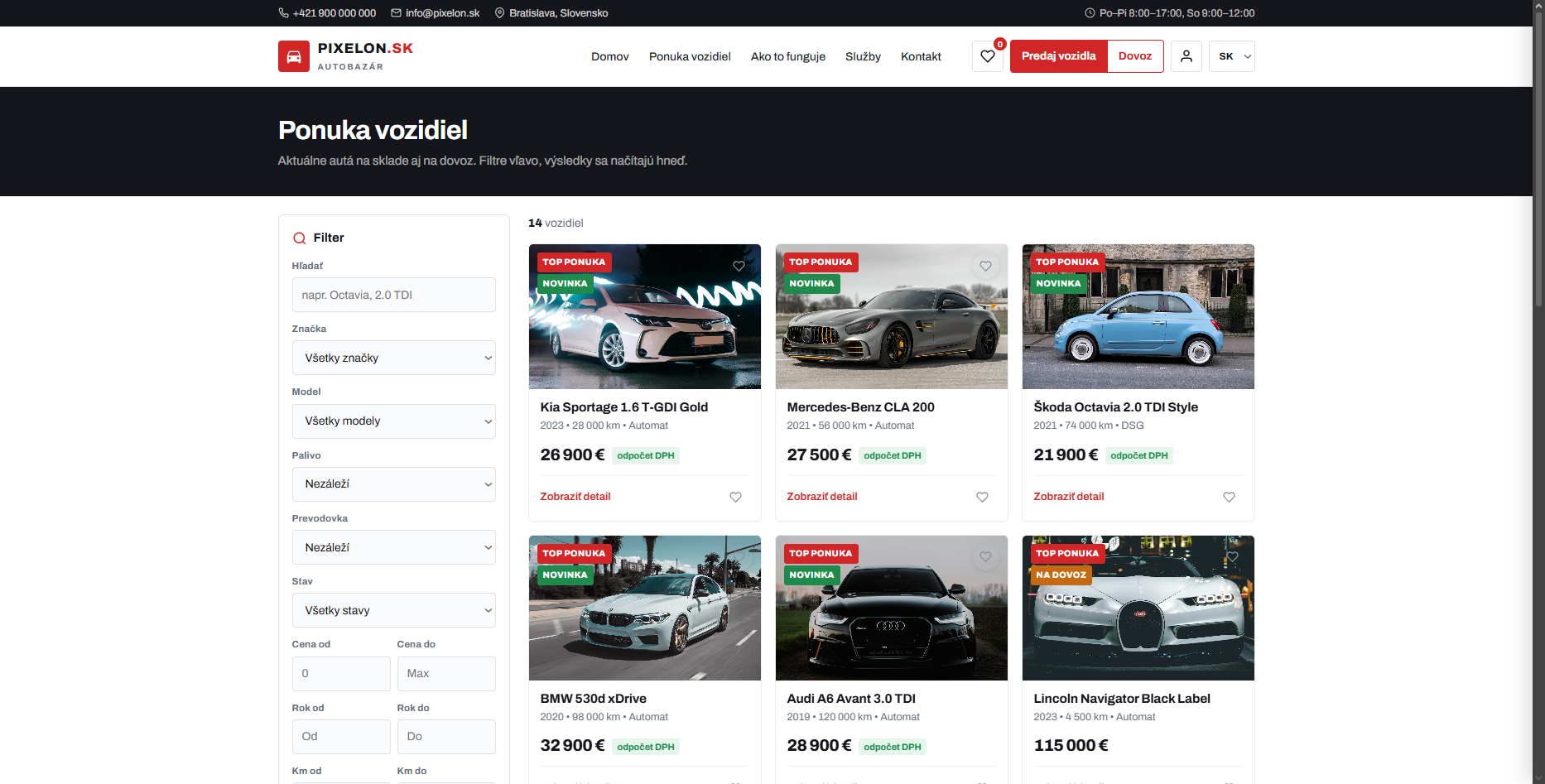Viewport: 1545px width, 784px height.
Task: Favorite Mercedes-Benz CLA 200 via image heart
Action: coord(985,266)
